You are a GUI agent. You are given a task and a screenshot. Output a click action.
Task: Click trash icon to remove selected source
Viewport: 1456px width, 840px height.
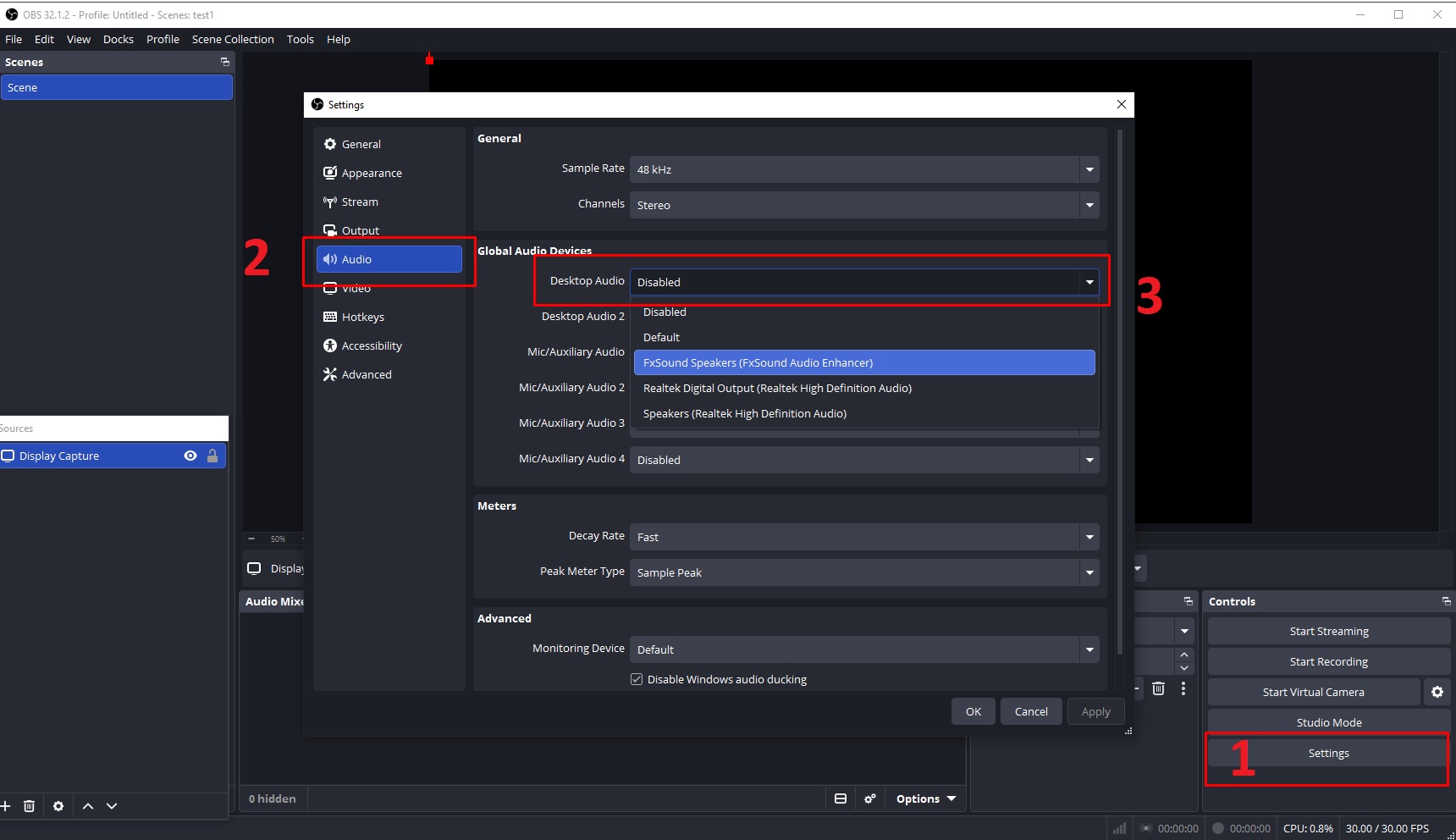[29, 806]
